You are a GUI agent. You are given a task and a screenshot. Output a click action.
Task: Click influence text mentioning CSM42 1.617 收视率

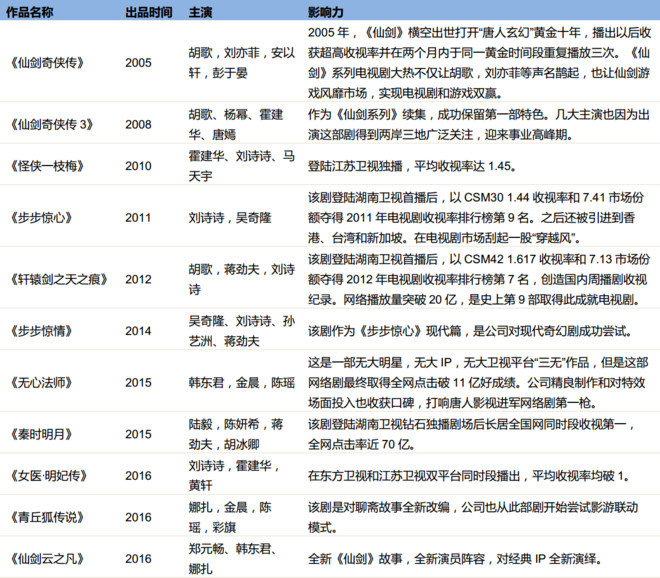pos(479,280)
